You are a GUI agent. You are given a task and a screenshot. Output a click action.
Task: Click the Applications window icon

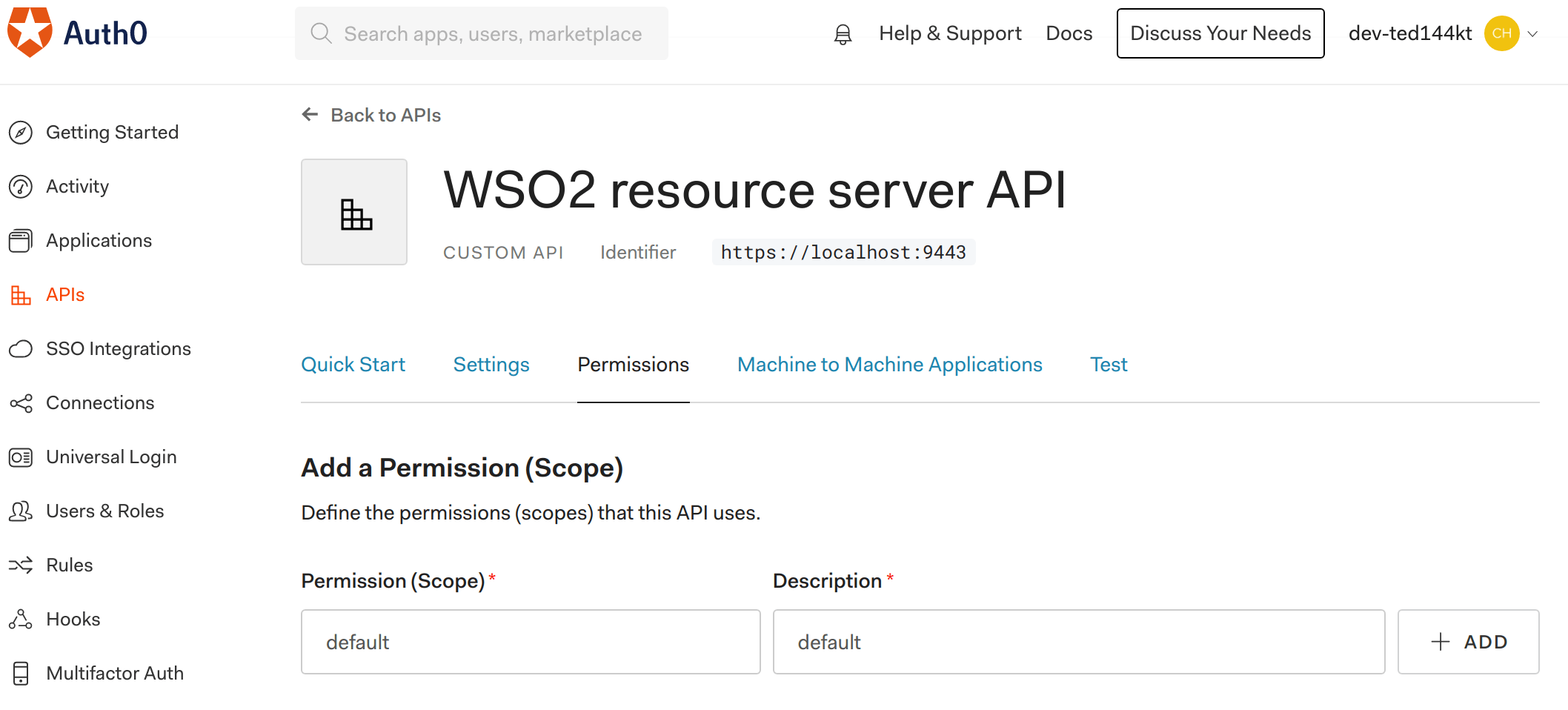pyautogui.click(x=21, y=241)
